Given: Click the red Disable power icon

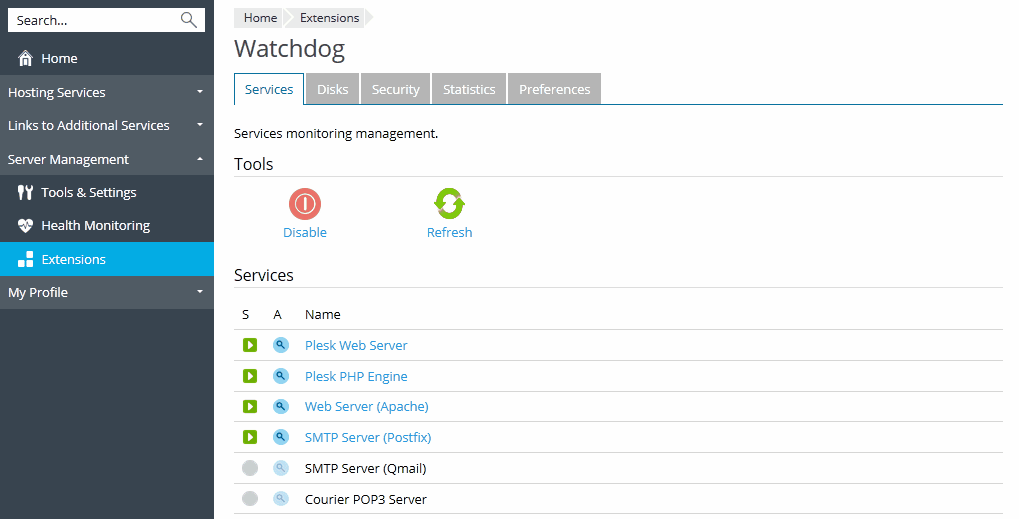Looking at the screenshot, I should 304,204.
